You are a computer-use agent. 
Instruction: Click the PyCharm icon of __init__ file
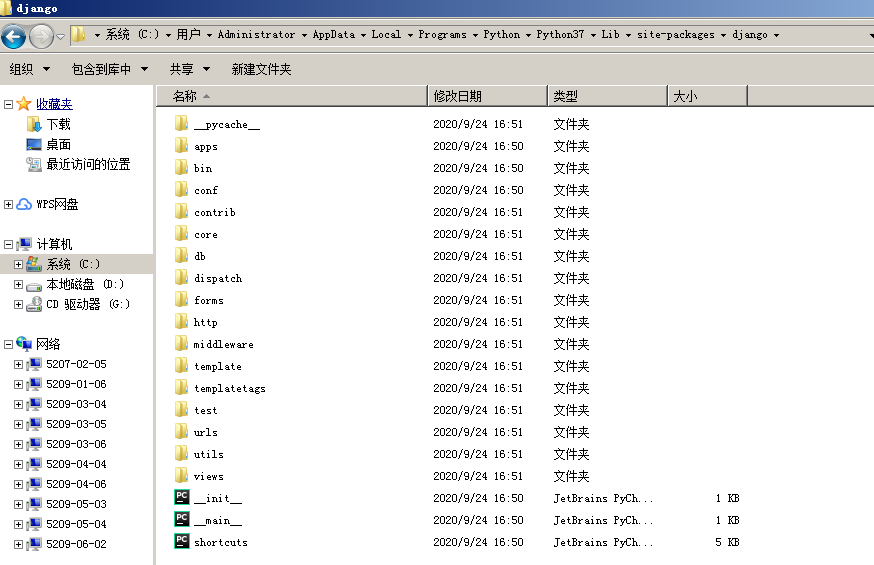(182, 497)
